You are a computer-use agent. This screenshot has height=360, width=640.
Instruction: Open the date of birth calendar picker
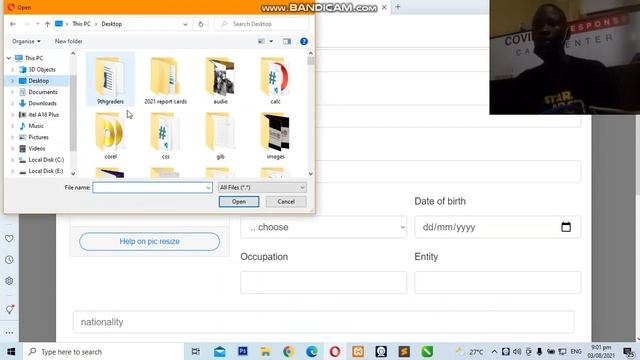tap(566, 227)
